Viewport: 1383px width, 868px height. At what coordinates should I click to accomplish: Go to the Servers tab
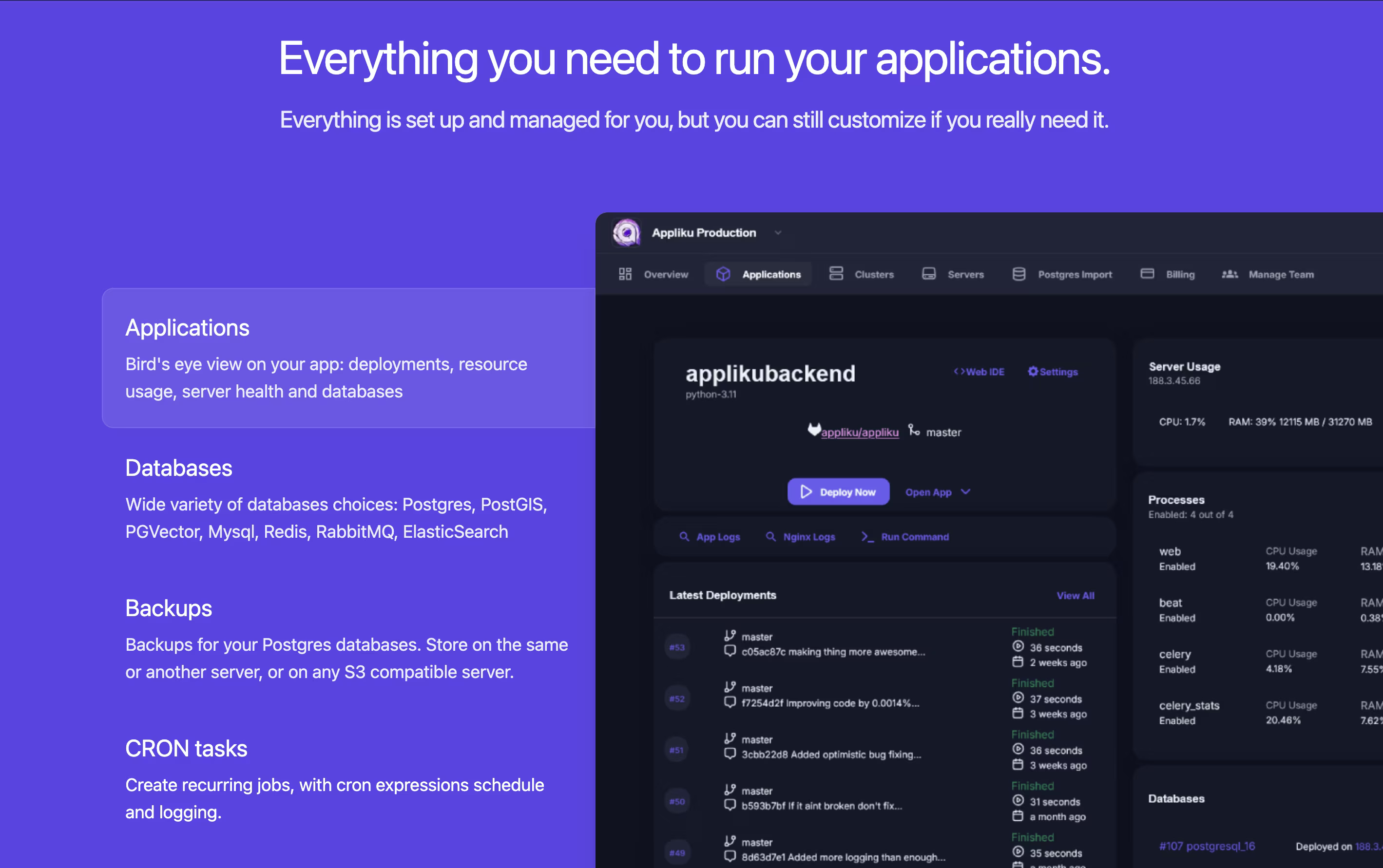(x=953, y=274)
